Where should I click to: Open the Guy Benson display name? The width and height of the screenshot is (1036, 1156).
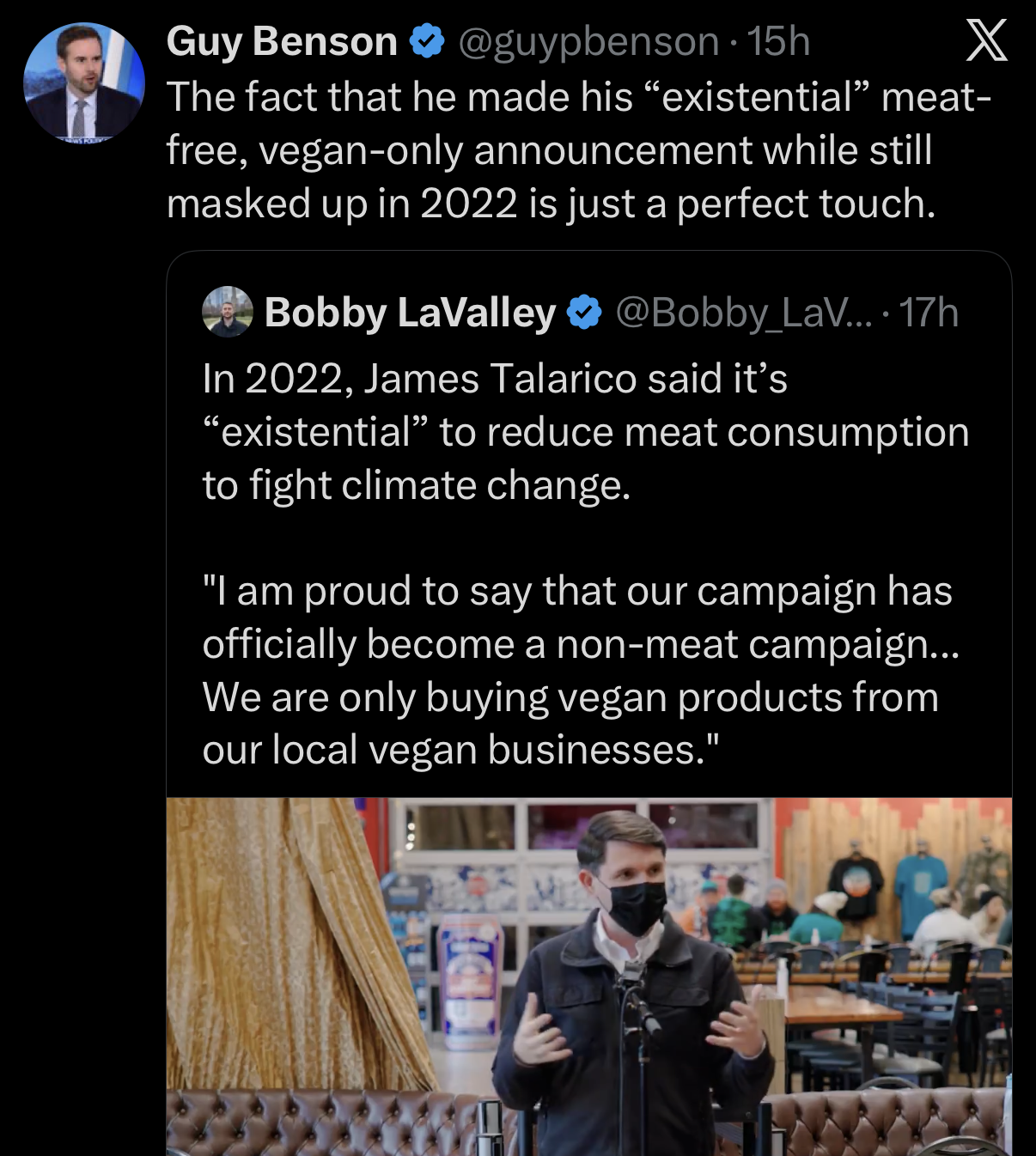click(282, 41)
